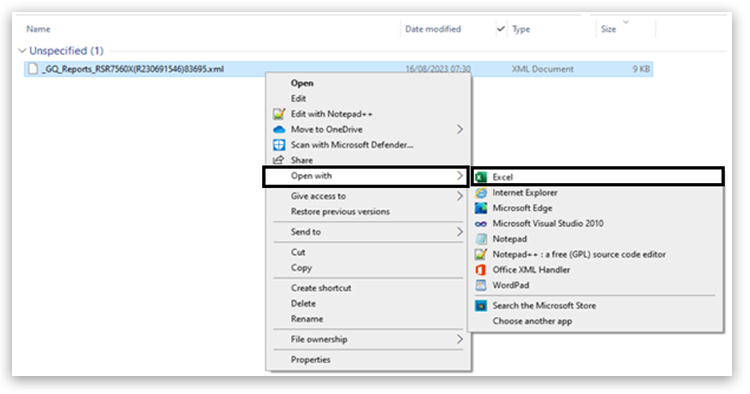750x394 pixels.
Task: Choose Open from the context menu
Action: (x=302, y=83)
